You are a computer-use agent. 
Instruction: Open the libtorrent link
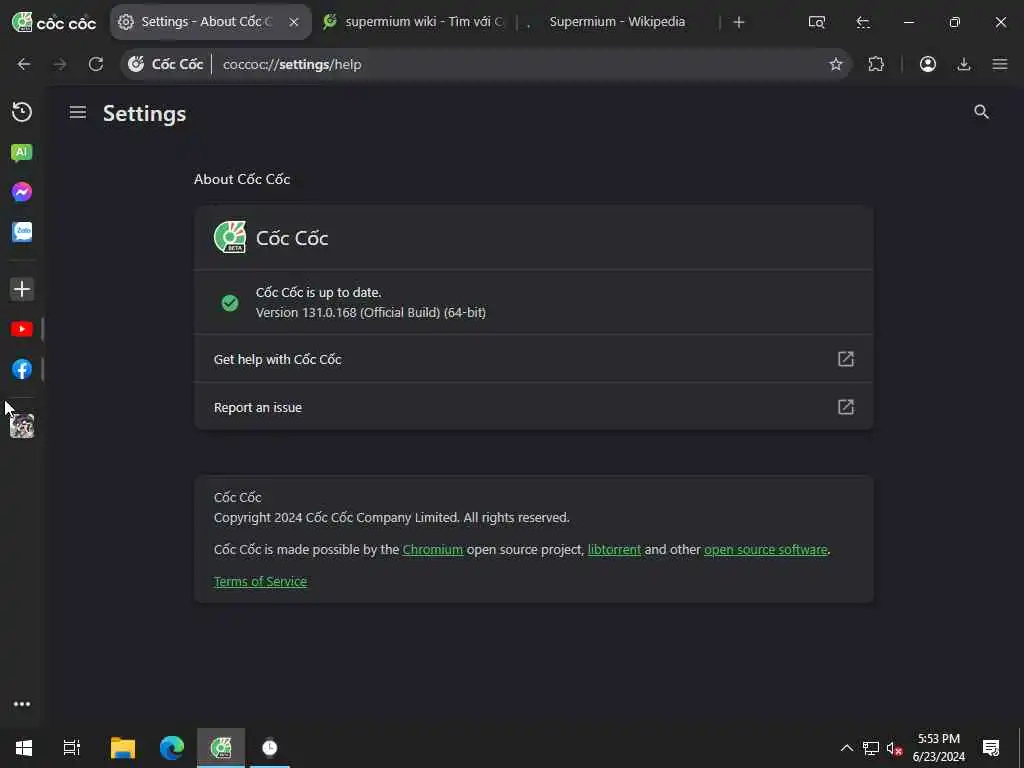[x=614, y=550]
